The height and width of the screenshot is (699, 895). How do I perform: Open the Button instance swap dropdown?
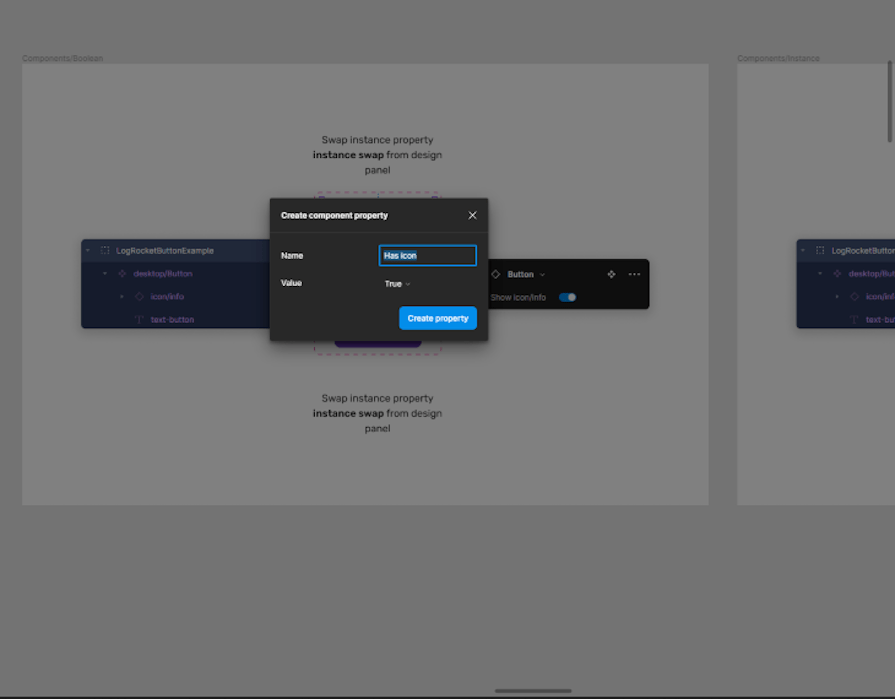[x=541, y=274]
